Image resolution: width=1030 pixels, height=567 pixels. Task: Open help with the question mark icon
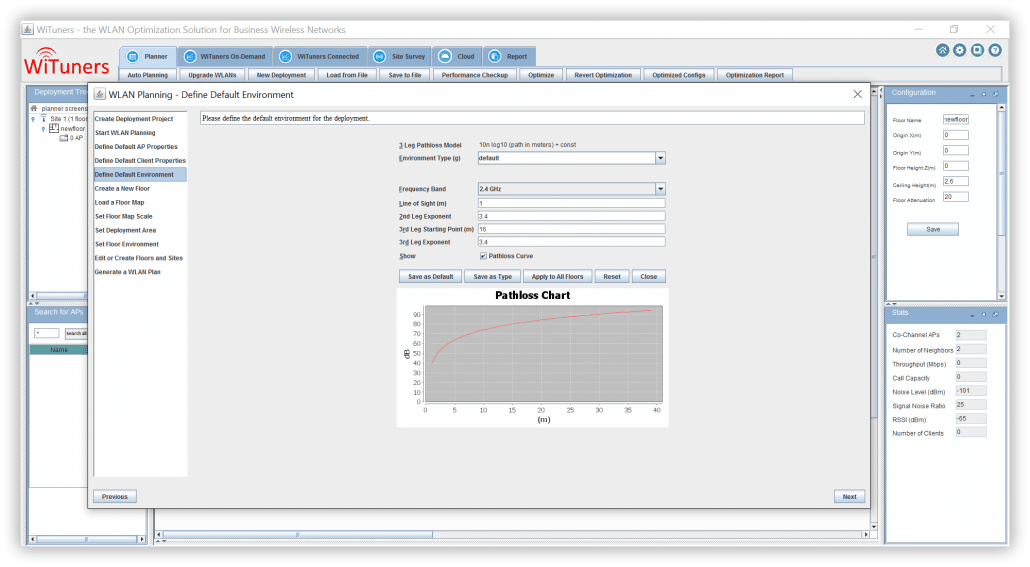click(995, 51)
